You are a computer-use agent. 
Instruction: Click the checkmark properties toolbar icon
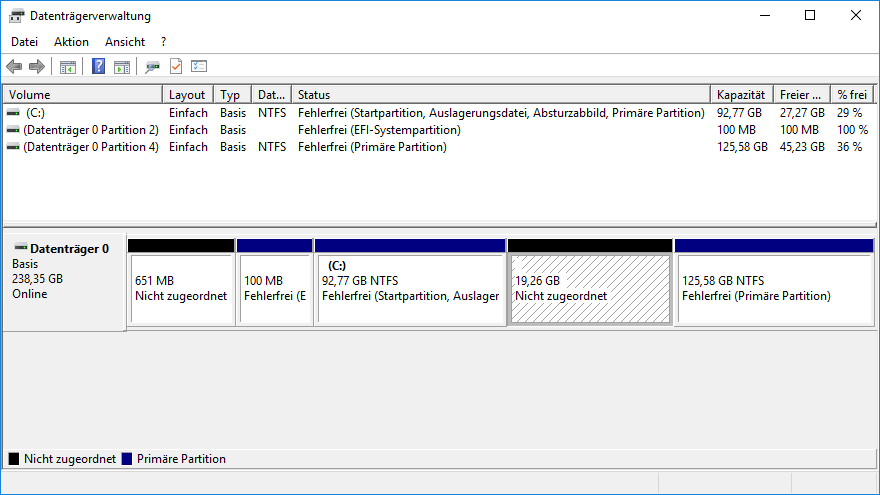(176, 66)
